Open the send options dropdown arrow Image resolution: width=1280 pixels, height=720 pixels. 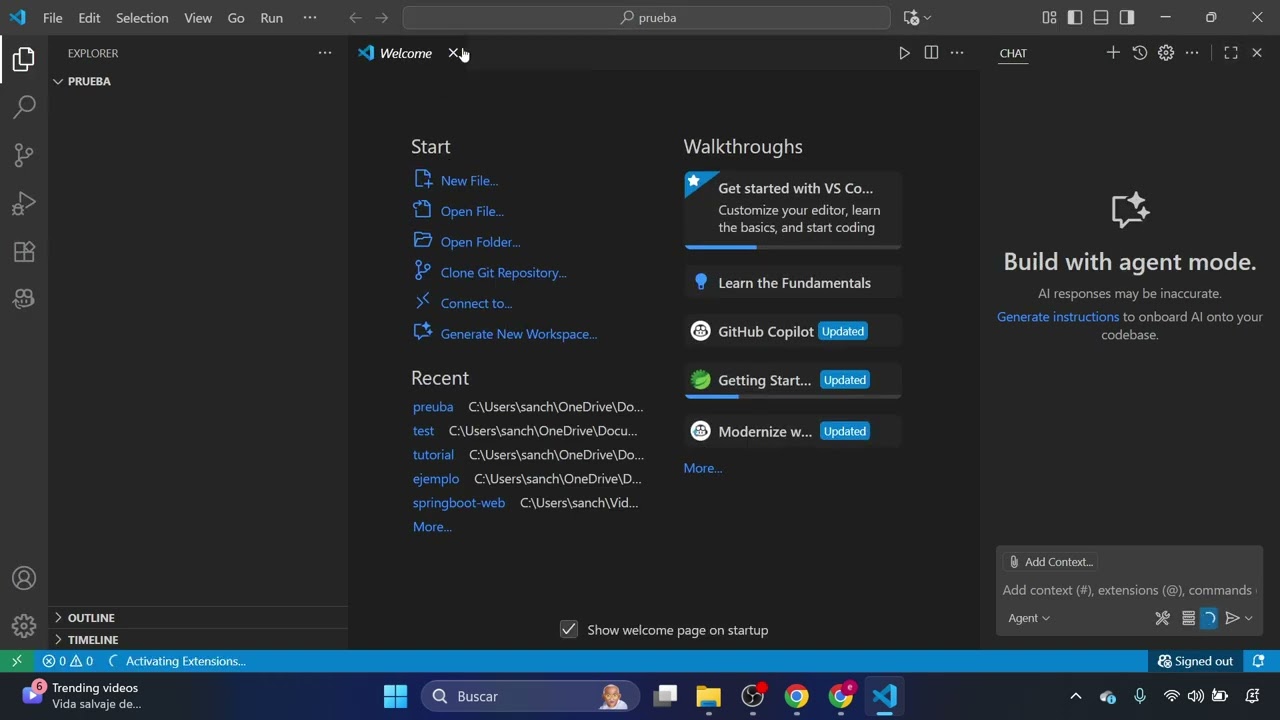1248,618
